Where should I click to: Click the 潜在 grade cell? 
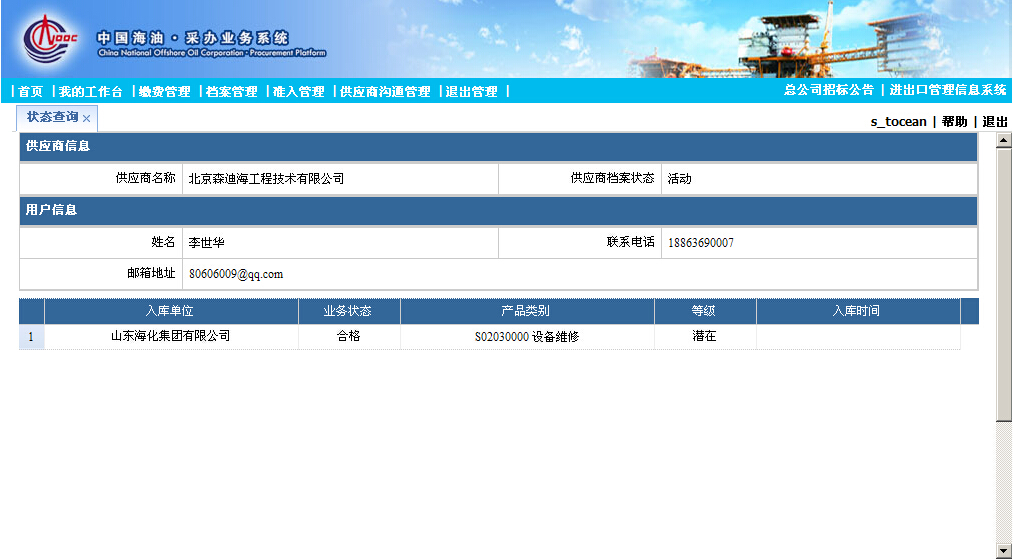pos(705,337)
